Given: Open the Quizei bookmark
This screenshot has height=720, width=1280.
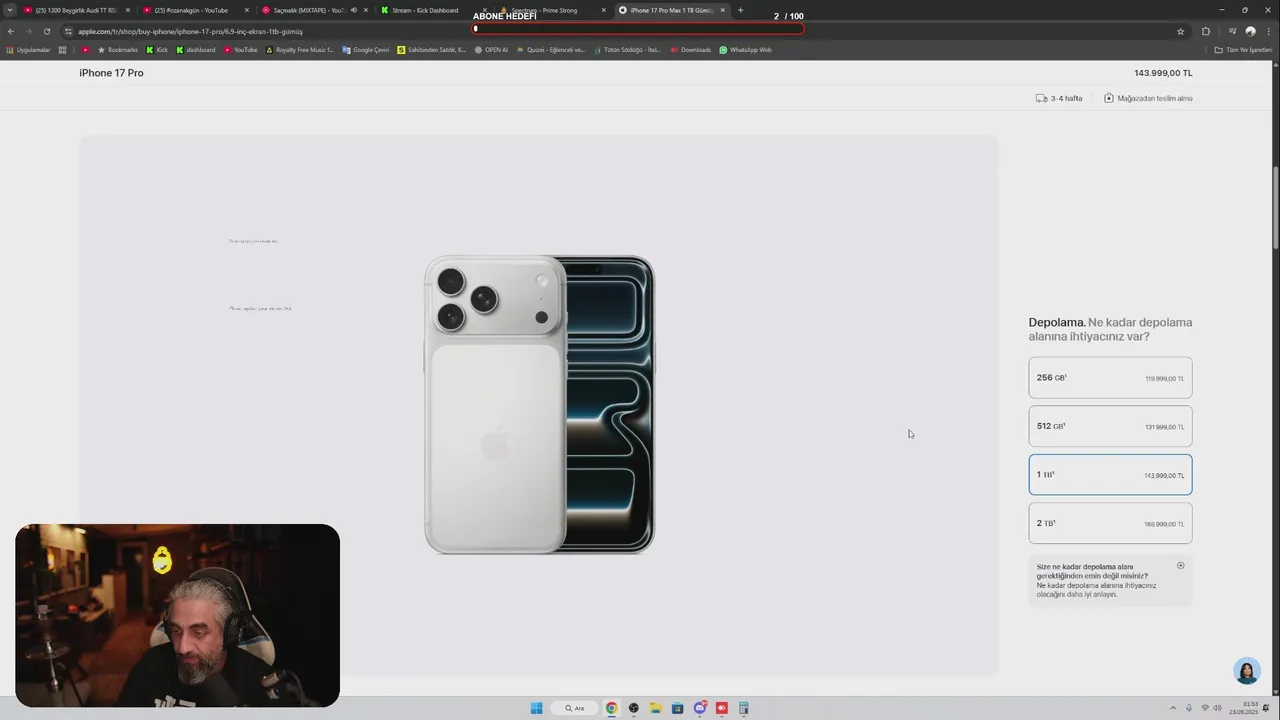Looking at the screenshot, I should [551, 50].
